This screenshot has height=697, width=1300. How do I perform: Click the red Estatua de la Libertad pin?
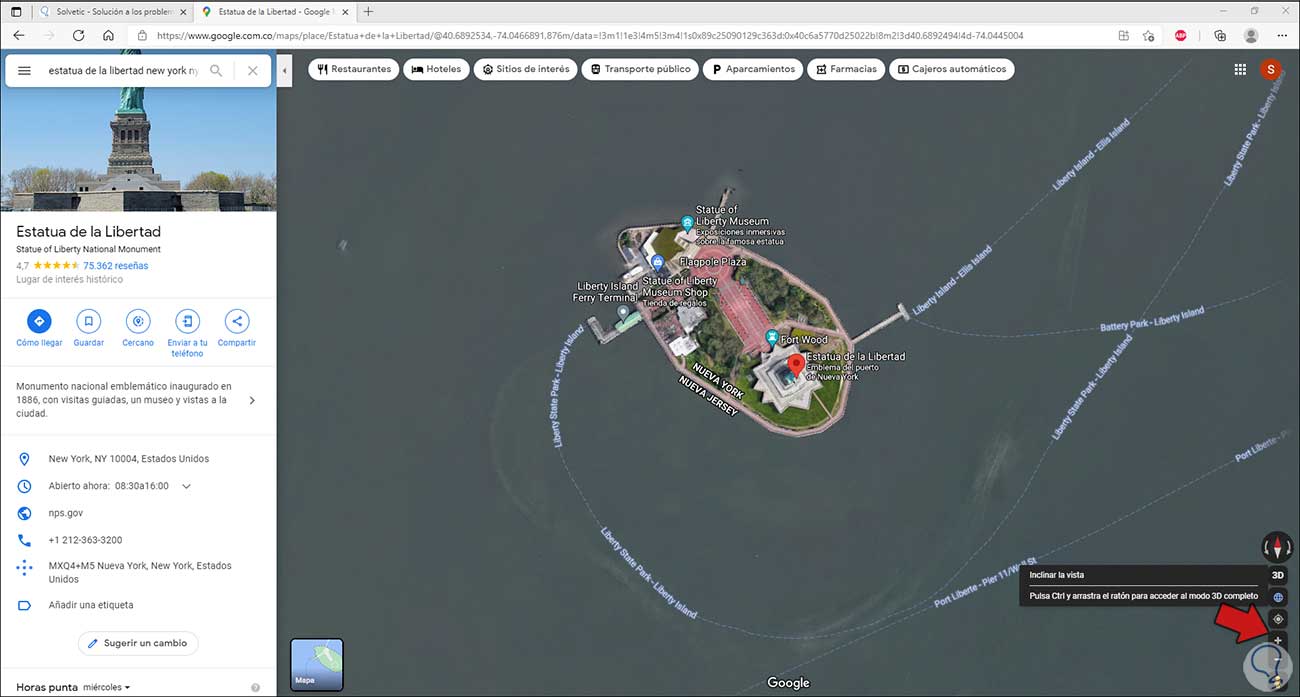796,367
